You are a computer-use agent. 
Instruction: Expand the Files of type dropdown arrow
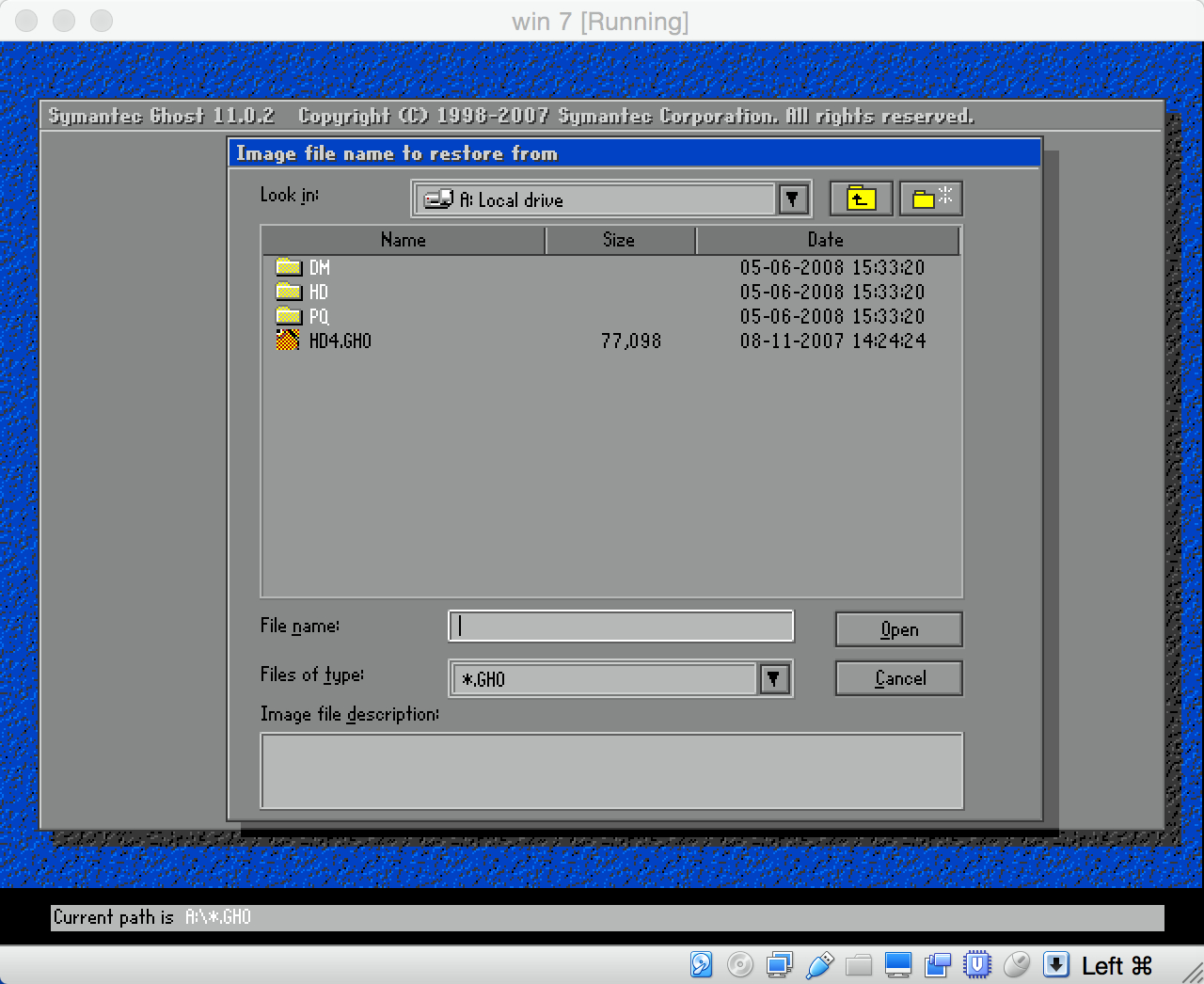[773, 678]
